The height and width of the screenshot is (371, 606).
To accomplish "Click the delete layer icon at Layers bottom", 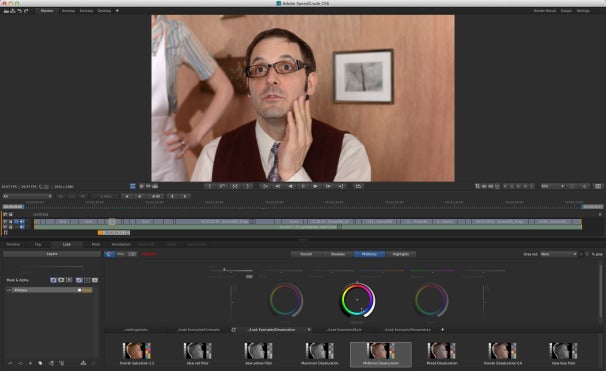I will [62, 363].
